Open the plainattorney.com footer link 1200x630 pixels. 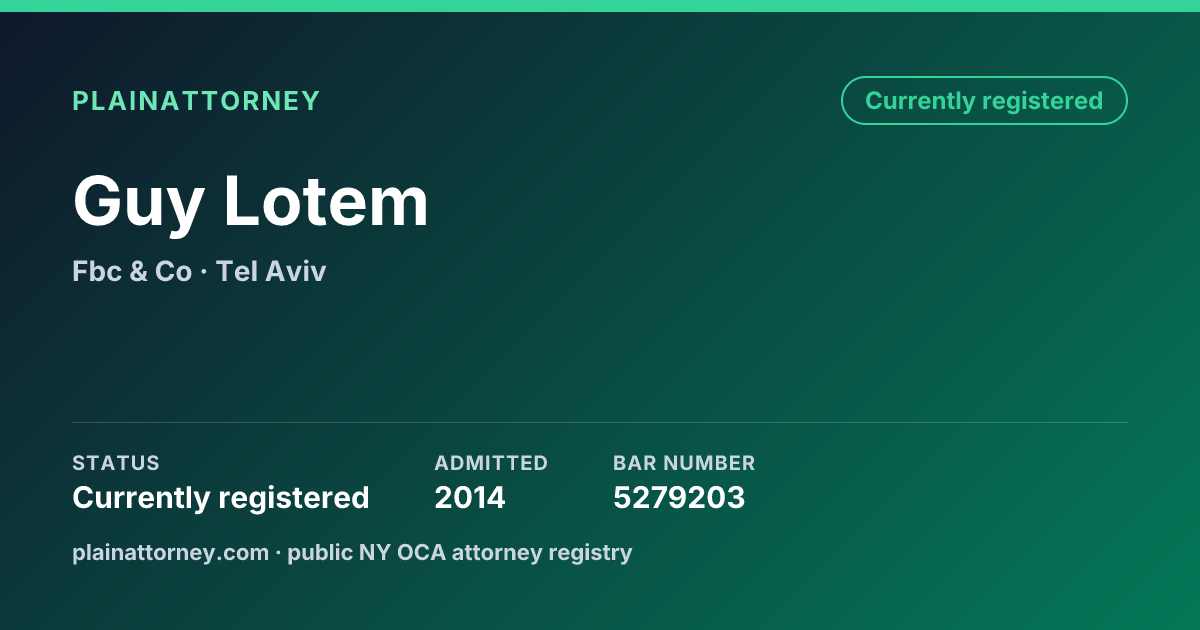(x=171, y=552)
